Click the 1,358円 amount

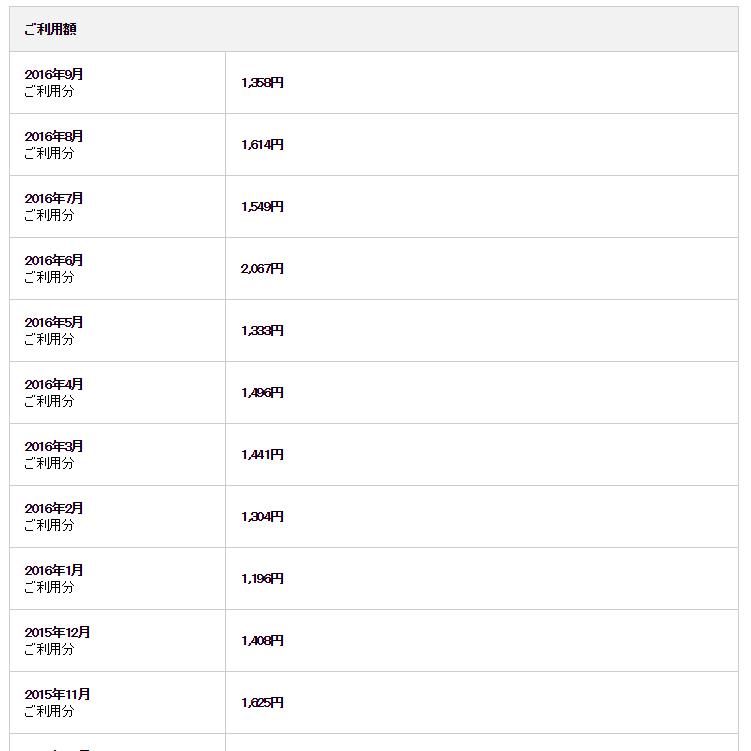tap(262, 83)
